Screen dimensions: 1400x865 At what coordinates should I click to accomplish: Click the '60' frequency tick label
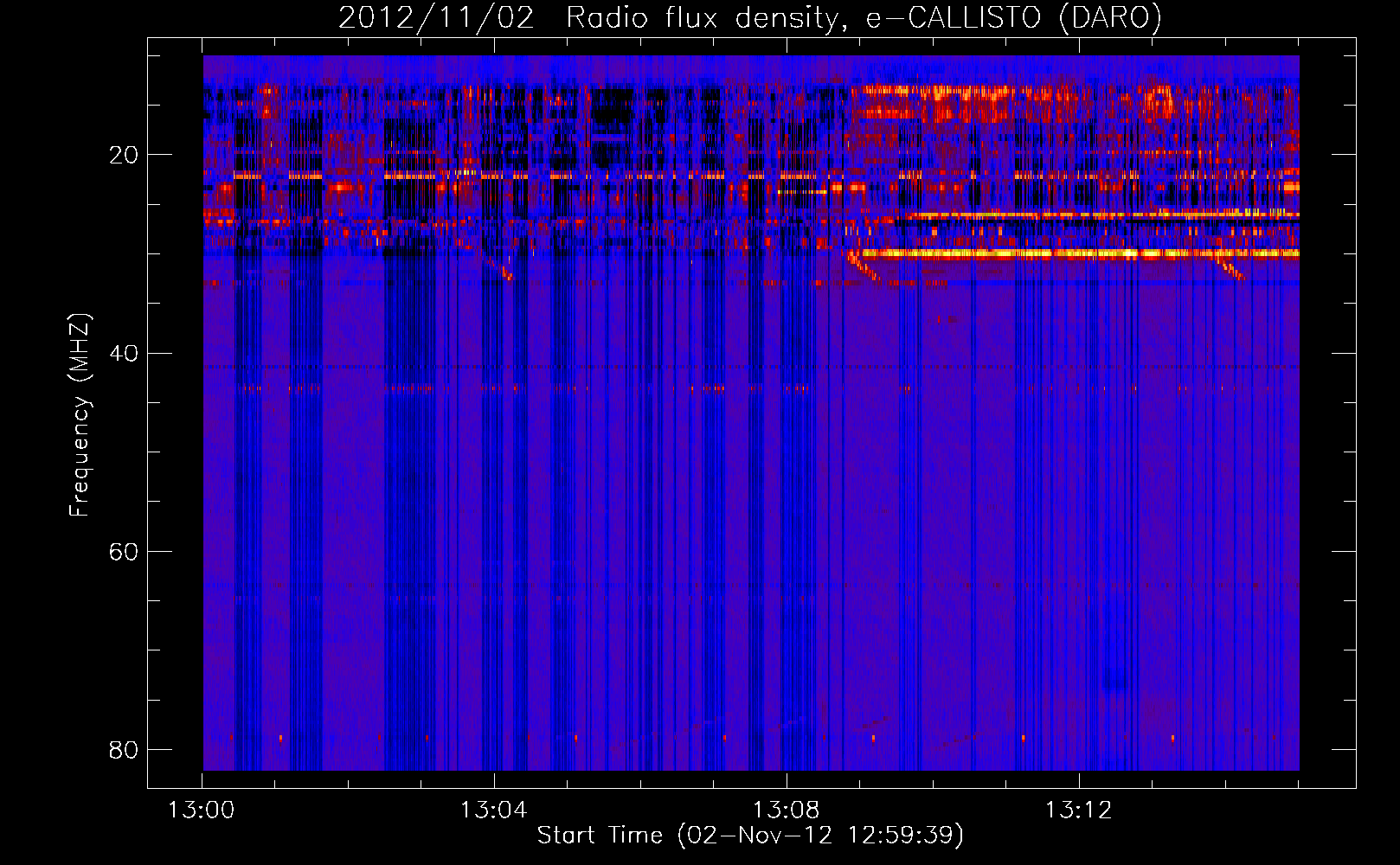tap(124, 552)
